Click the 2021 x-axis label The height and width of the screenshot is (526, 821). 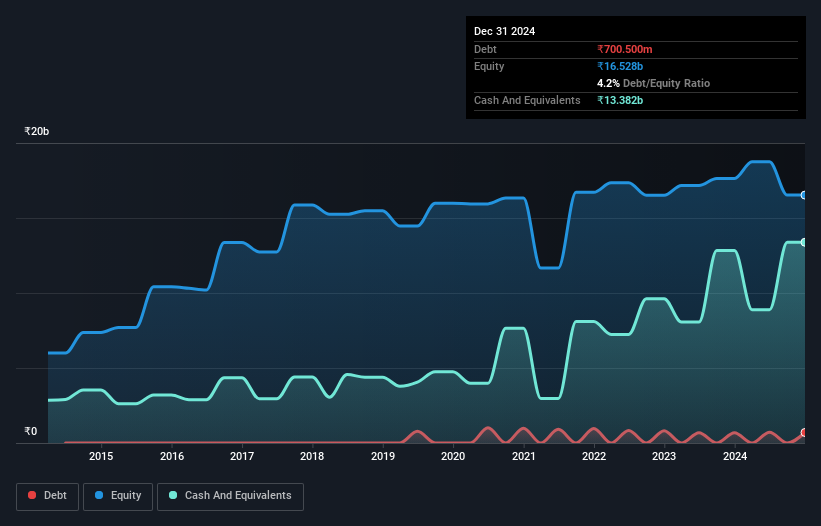pyautogui.click(x=524, y=456)
